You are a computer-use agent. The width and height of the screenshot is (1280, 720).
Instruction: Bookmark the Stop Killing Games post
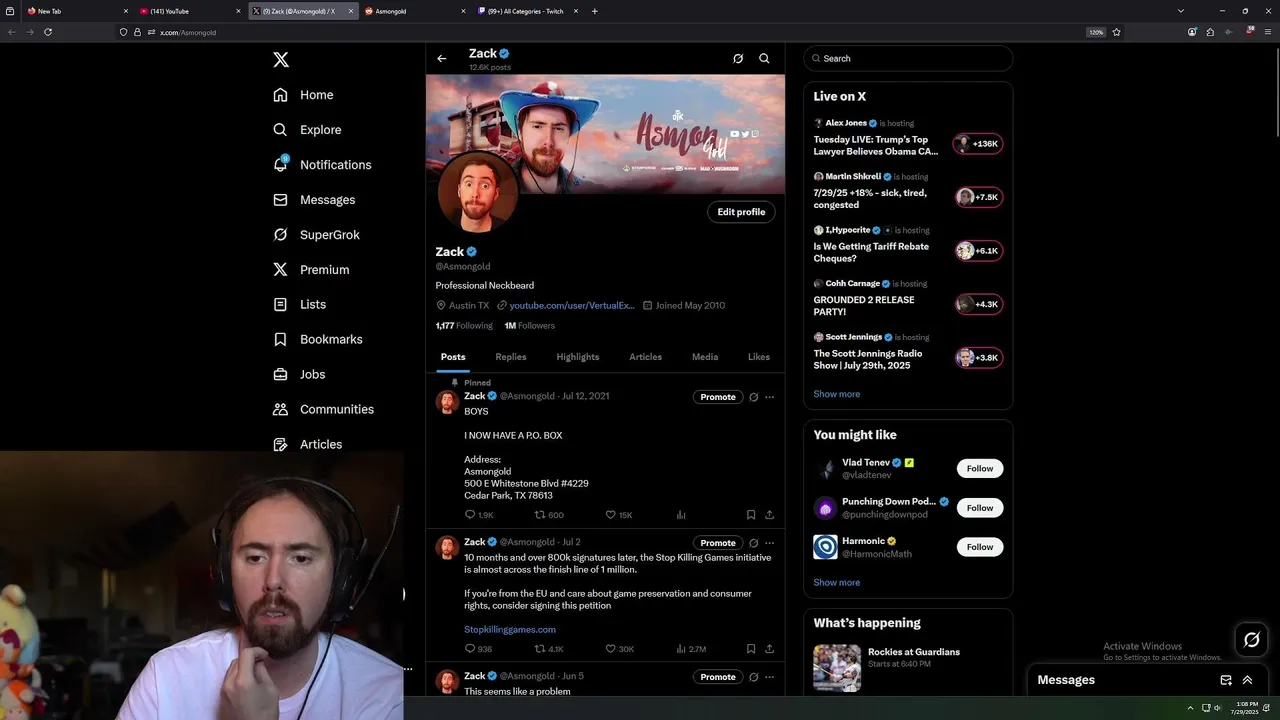click(751, 649)
